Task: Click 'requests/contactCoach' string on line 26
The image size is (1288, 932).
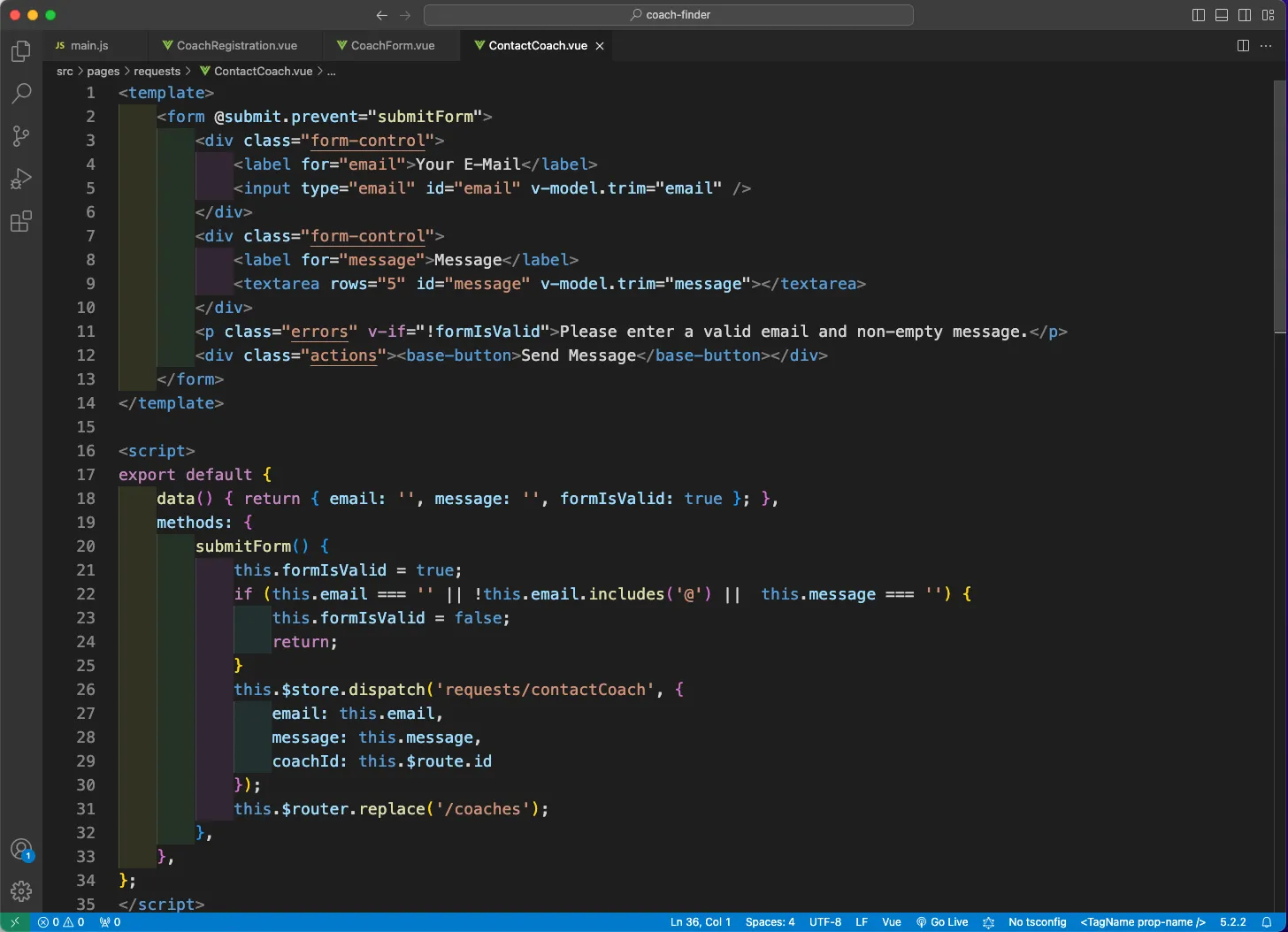Action: tap(545, 690)
